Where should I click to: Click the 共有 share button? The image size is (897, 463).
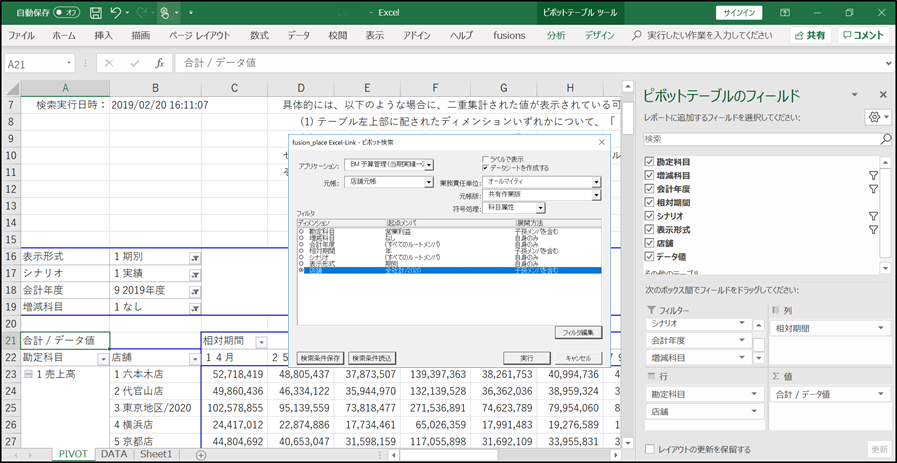(x=811, y=35)
